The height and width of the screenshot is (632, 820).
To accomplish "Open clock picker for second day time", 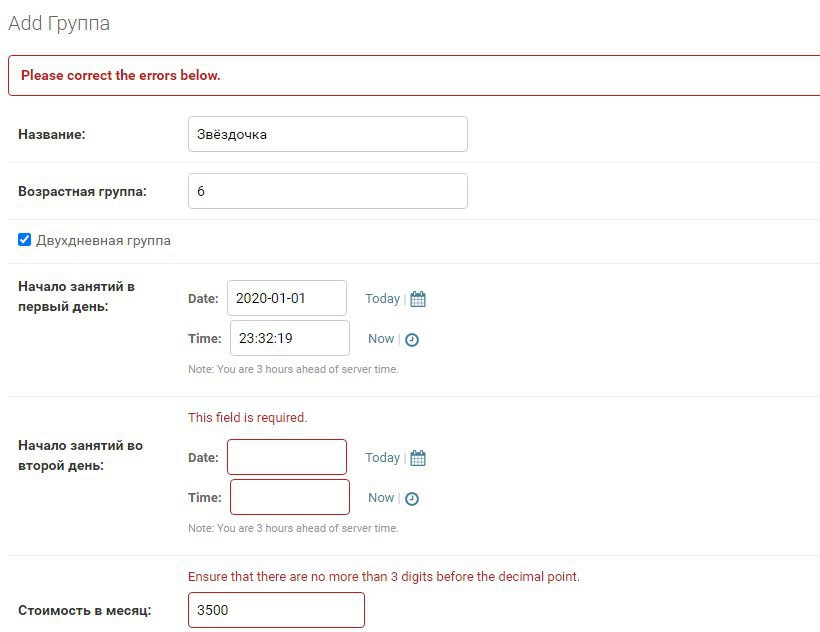I will coord(412,499).
